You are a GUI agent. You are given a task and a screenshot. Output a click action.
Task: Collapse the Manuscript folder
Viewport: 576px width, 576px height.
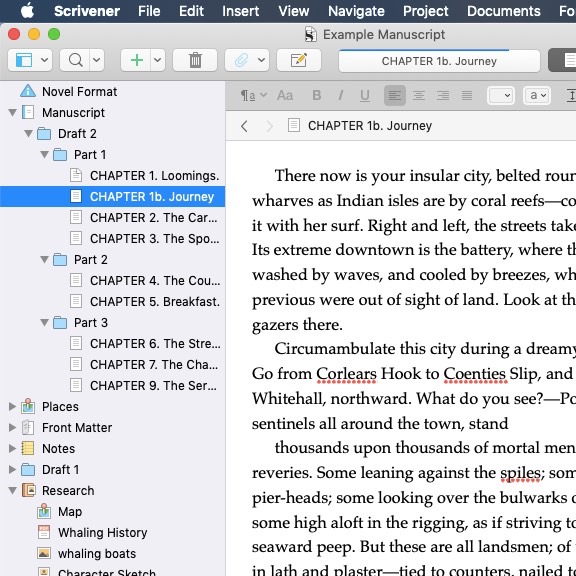pos(12,112)
